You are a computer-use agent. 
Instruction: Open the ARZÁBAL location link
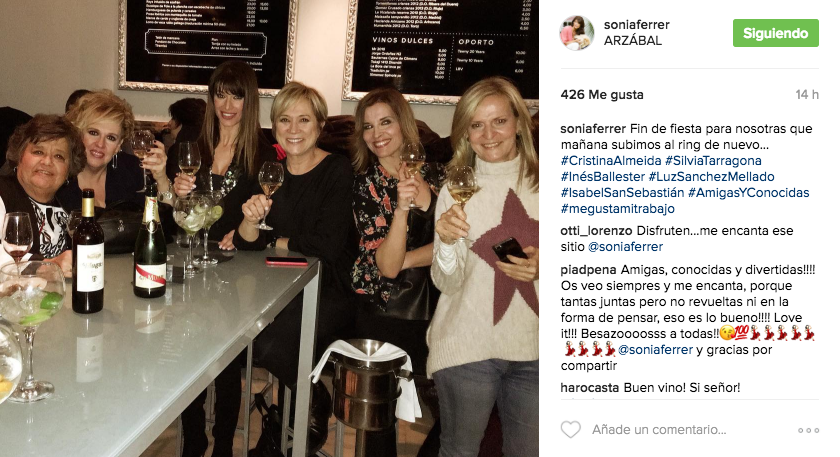(x=633, y=41)
